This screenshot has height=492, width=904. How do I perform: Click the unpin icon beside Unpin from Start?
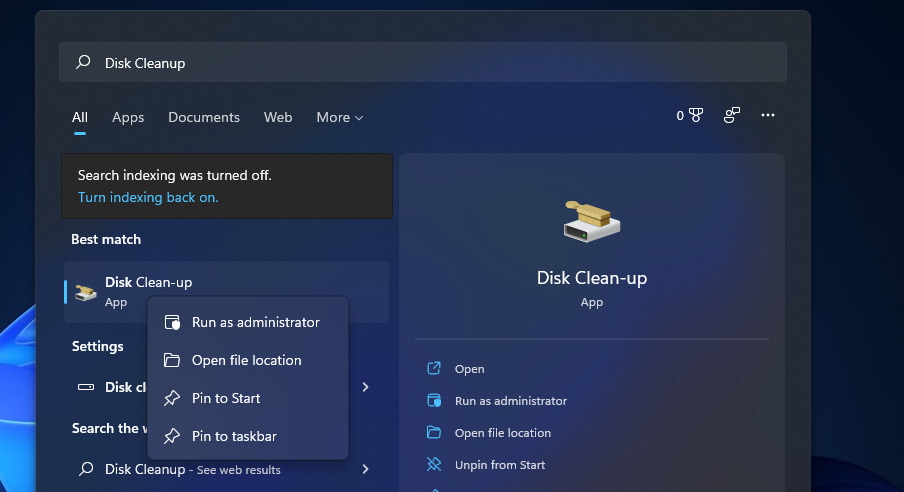click(434, 464)
